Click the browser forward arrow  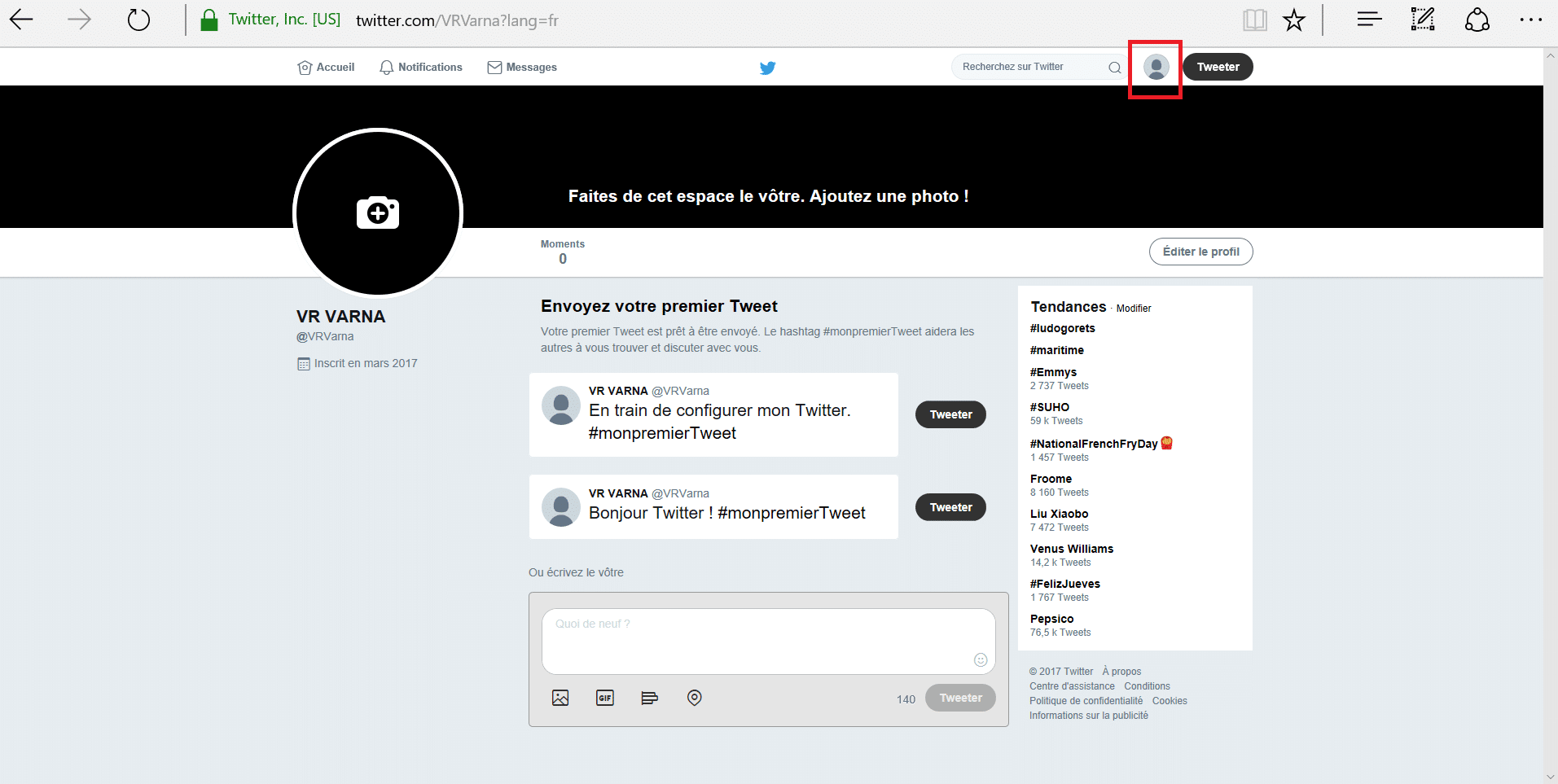click(x=79, y=20)
